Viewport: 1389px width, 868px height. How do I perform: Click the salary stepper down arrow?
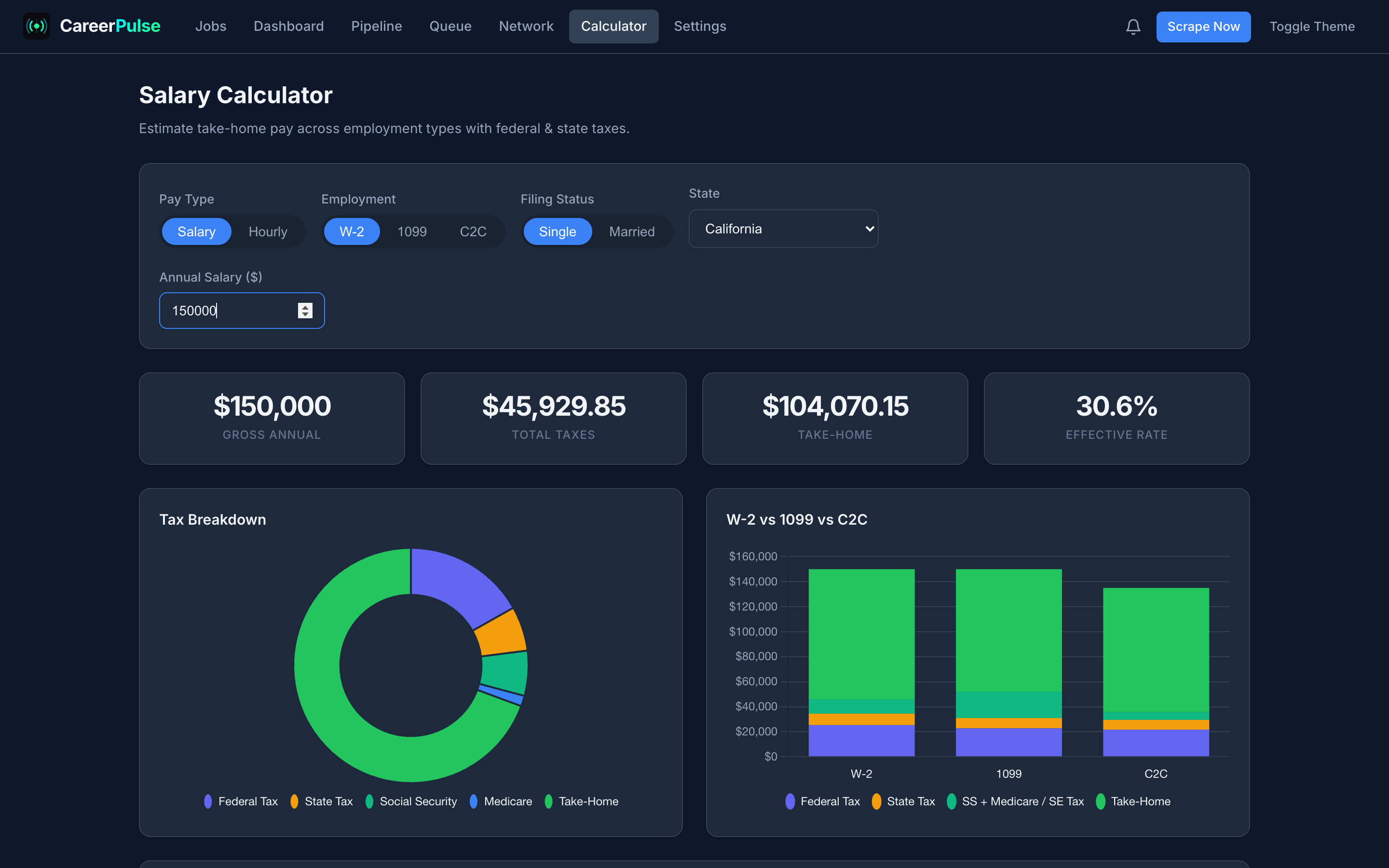(305, 315)
